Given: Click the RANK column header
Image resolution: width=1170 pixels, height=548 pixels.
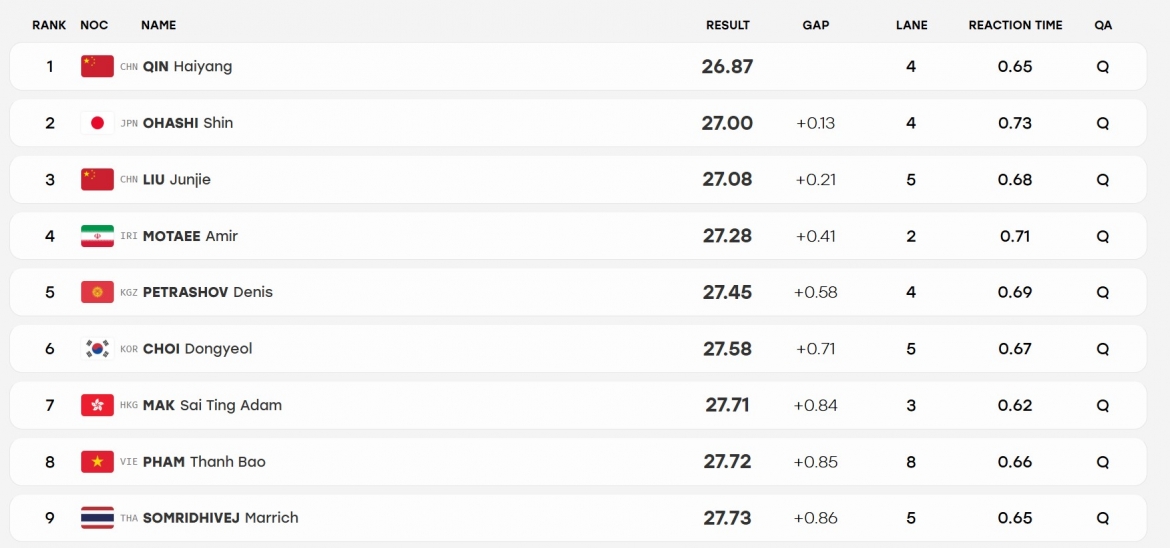Looking at the screenshot, I should pos(49,25).
